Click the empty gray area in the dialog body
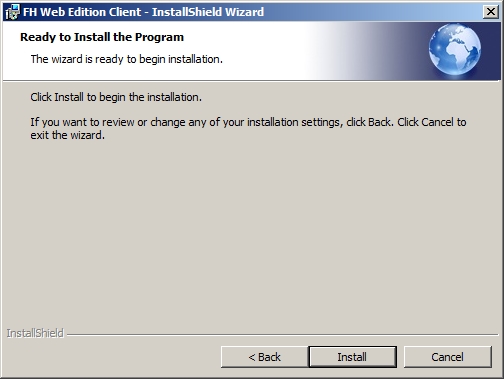The height and width of the screenshot is (379, 504). coord(252,233)
